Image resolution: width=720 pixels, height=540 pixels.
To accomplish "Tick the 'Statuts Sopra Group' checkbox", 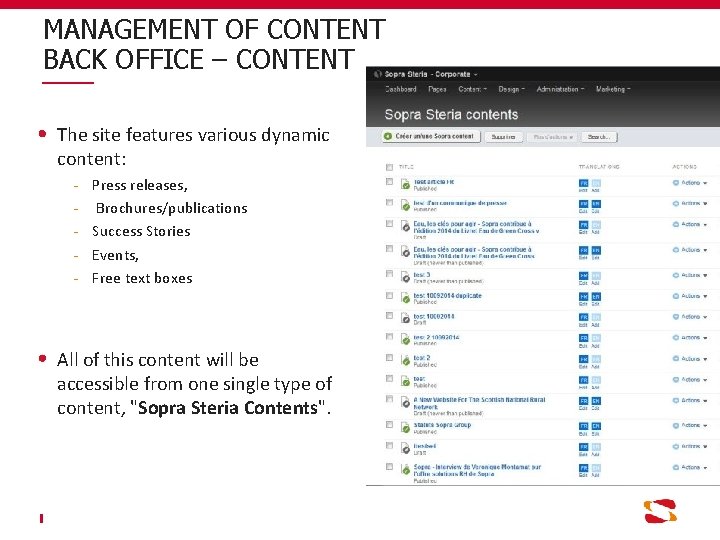I will 389,425.
